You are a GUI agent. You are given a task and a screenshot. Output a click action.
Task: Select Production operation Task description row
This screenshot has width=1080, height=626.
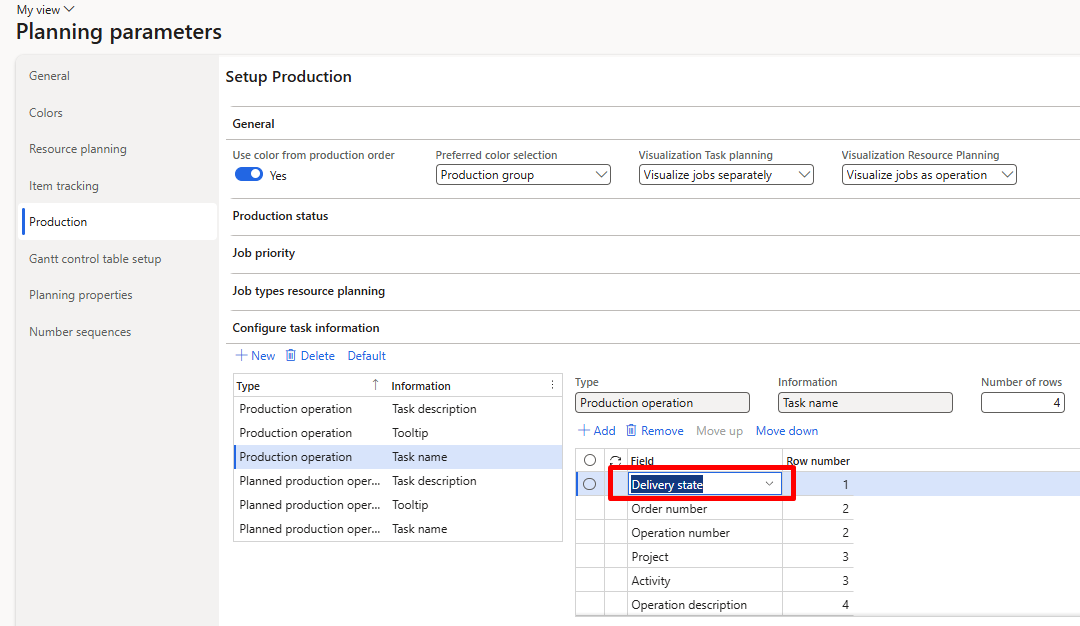(398, 409)
